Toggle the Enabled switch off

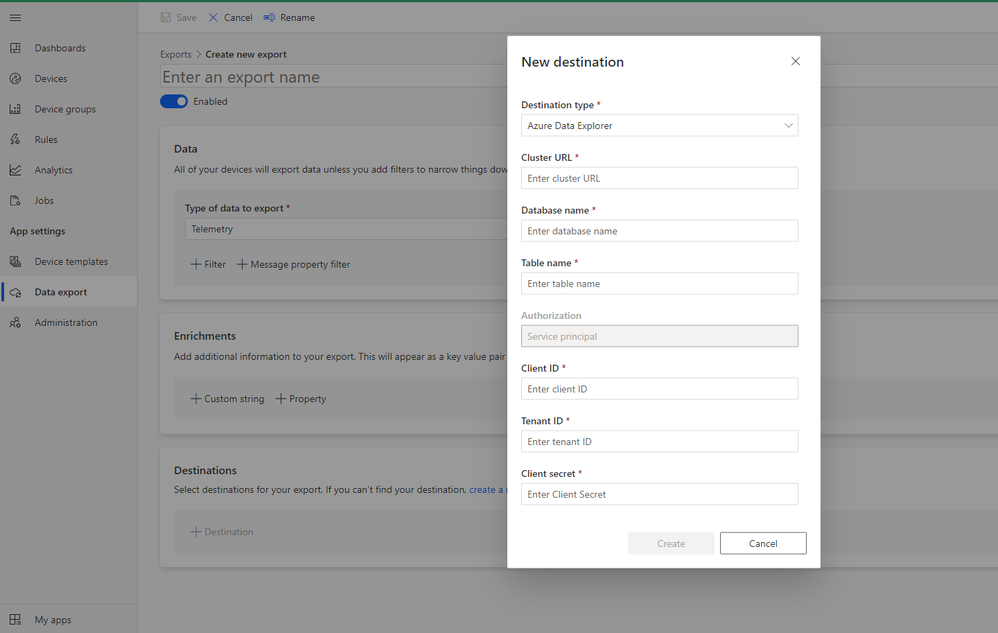tap(174, 101)
